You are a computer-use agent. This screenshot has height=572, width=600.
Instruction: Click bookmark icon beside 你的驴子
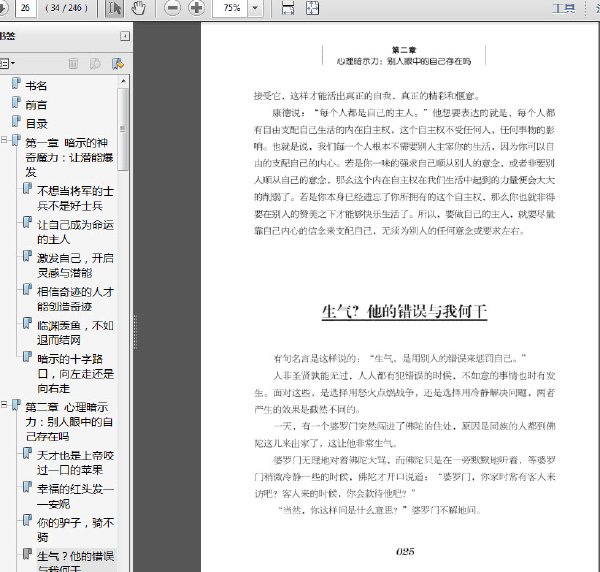coord(28,520)
